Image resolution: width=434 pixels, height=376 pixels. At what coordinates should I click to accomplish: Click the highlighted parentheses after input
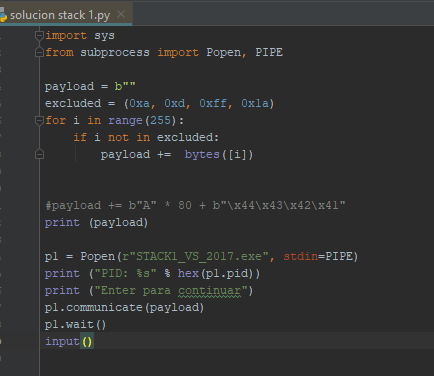pos(87,341)
